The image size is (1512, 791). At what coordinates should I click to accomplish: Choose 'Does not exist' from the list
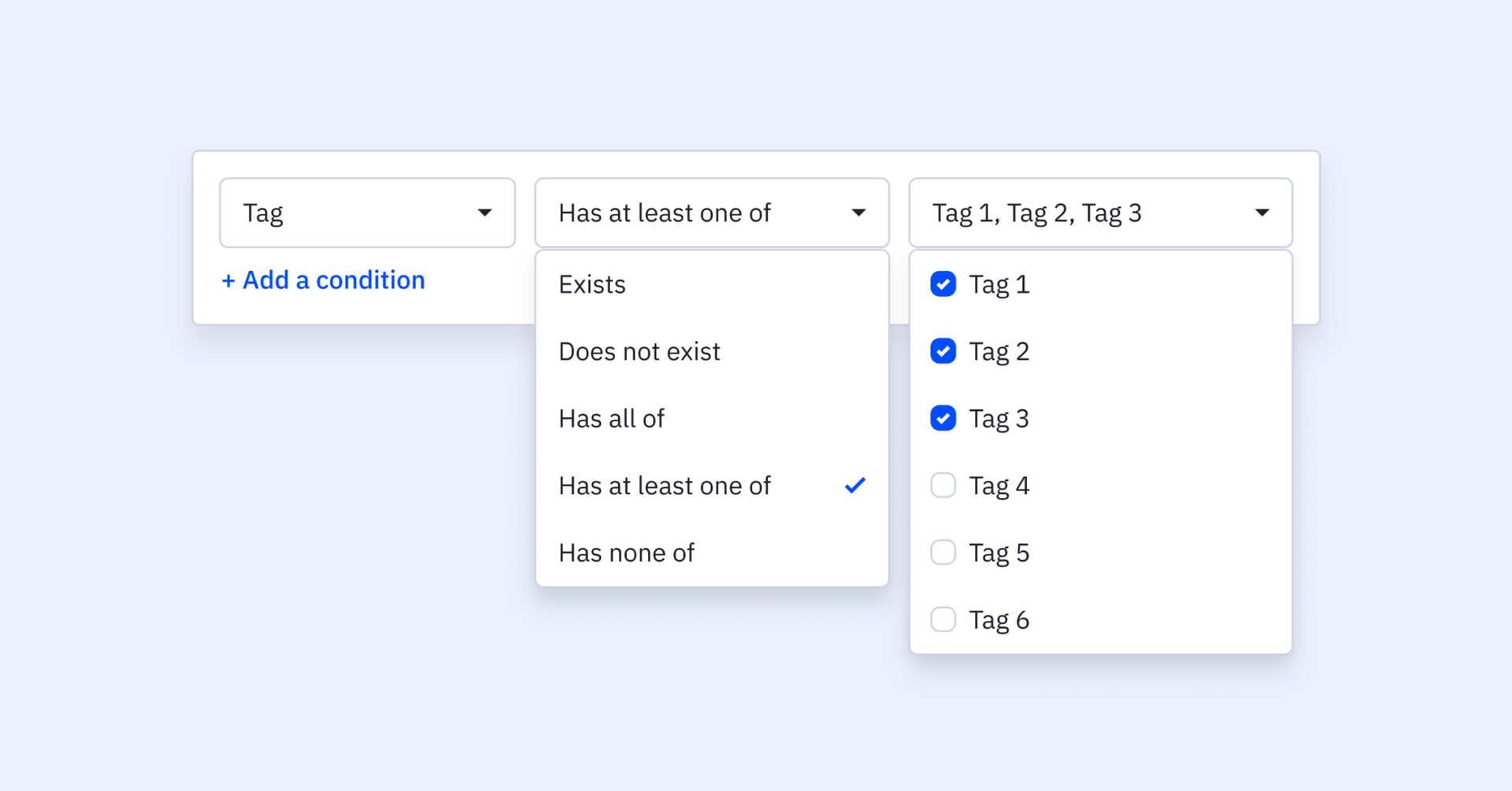point(639,351)
